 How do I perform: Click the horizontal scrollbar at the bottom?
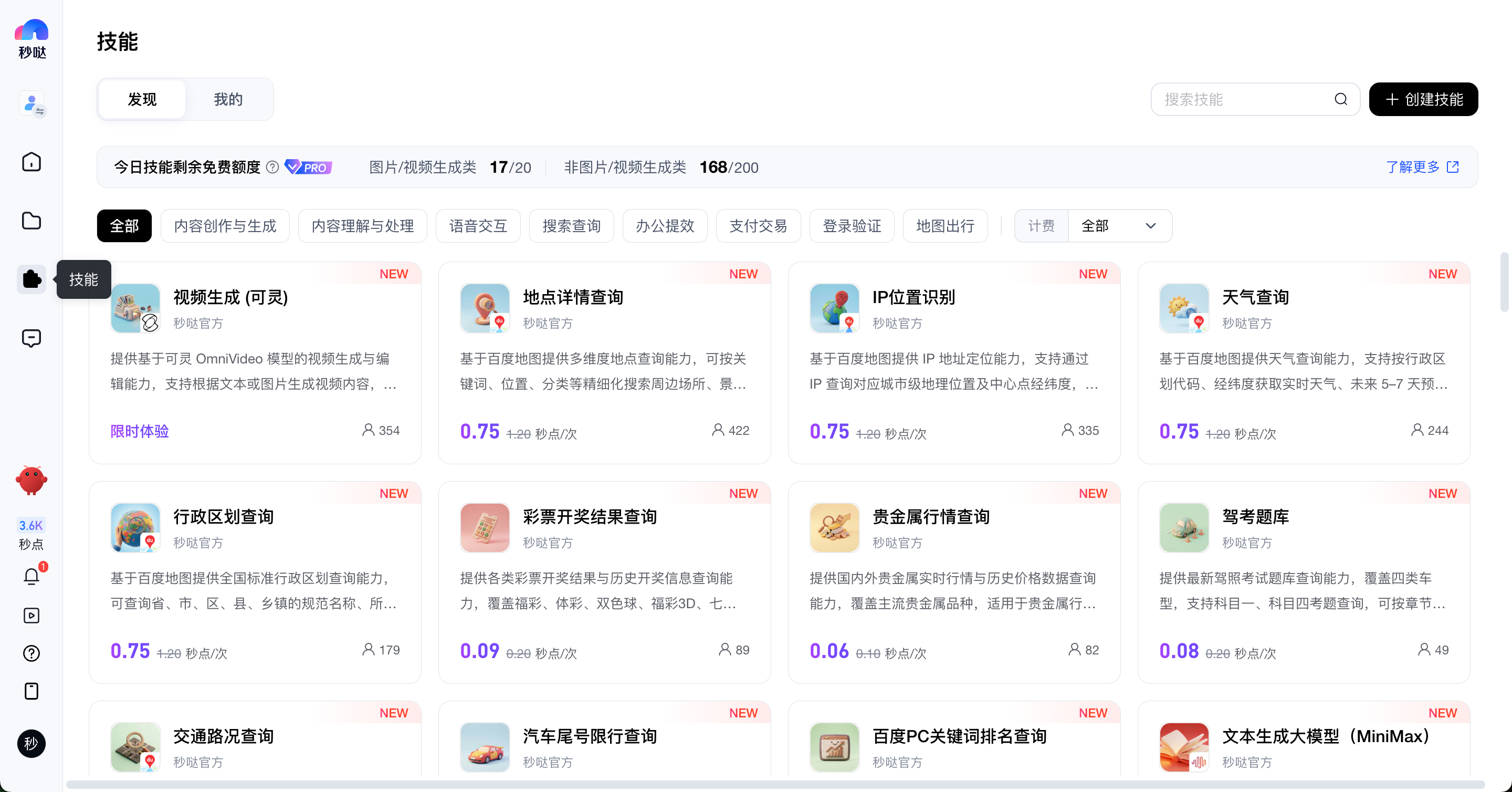coord(775,785)
